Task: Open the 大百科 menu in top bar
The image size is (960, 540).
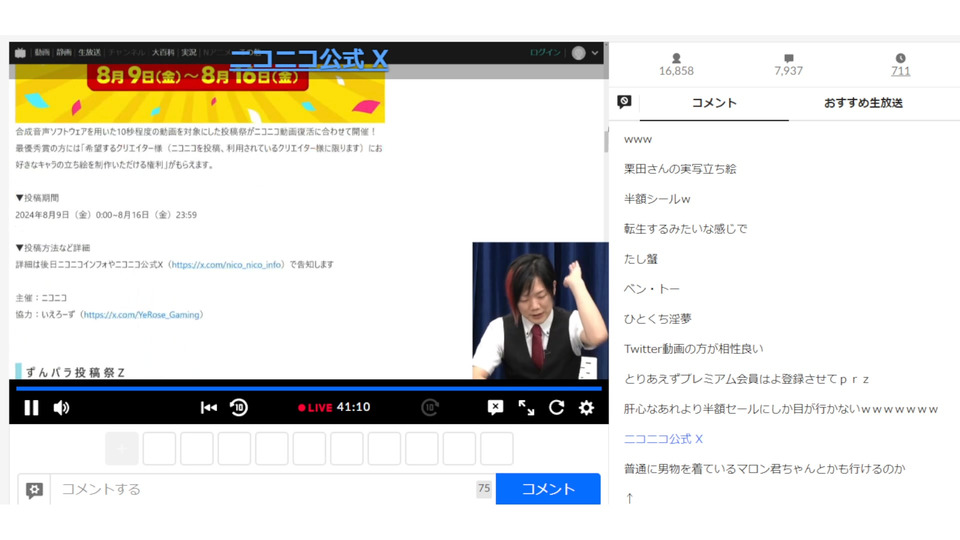Action: tap(163, 53)
